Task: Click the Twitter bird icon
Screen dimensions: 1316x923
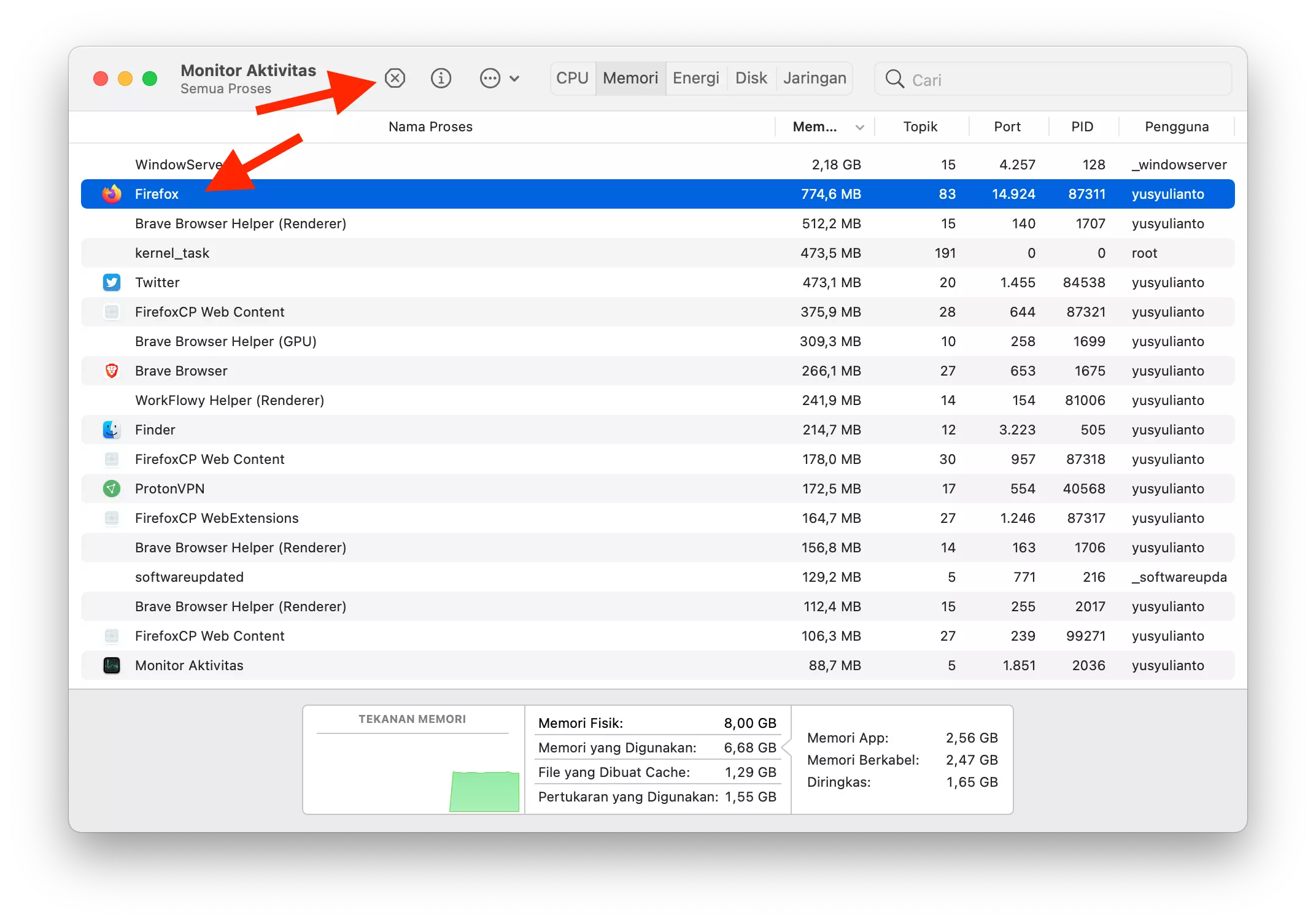Action: pos(111,282)
